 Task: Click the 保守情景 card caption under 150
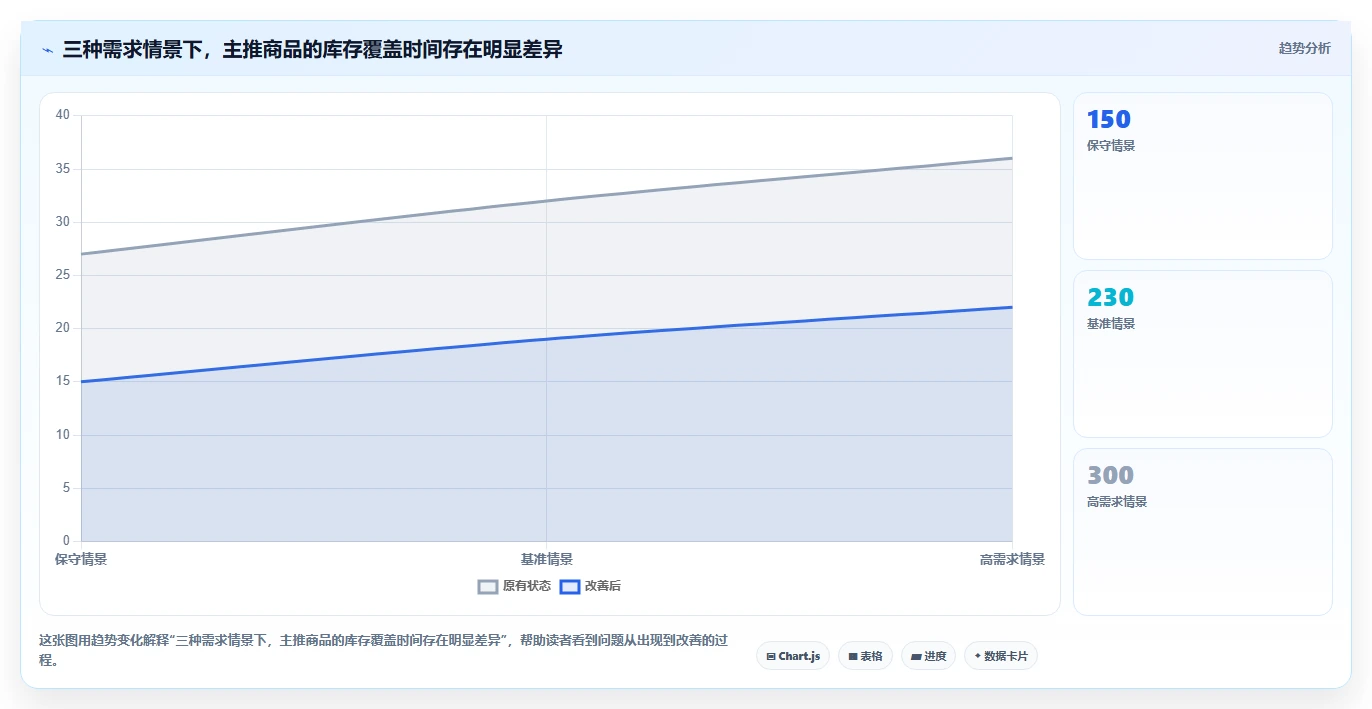(1111, 146)
